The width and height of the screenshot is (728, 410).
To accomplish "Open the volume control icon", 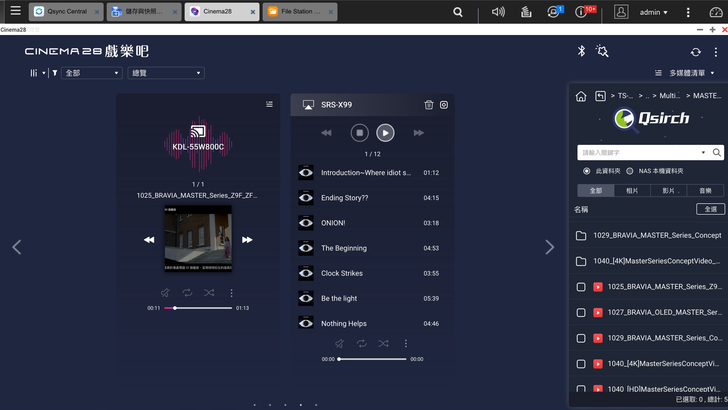I will point(498,12).
